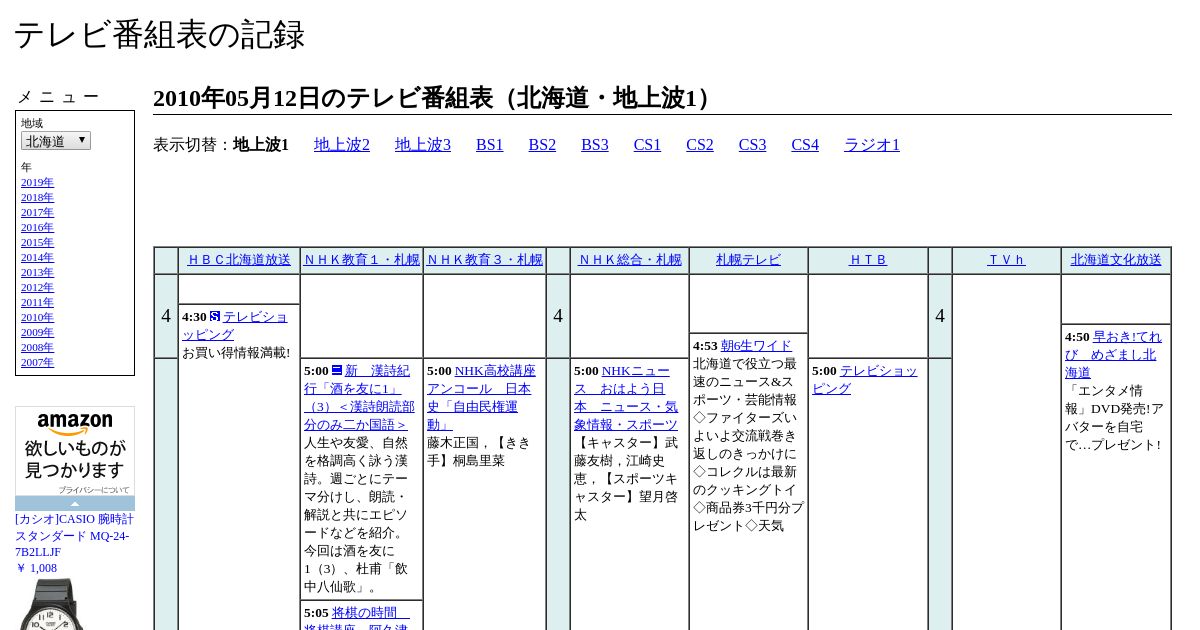Open the 2011年 year link
The height and width of the screenshot is (630, 1200).
point(37,302)
